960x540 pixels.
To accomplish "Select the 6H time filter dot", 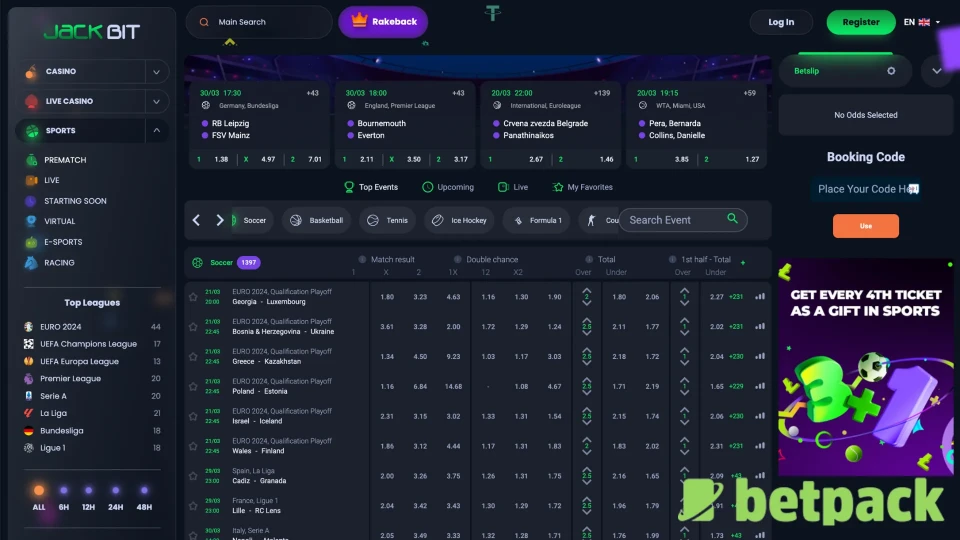I will pos(64,490).
